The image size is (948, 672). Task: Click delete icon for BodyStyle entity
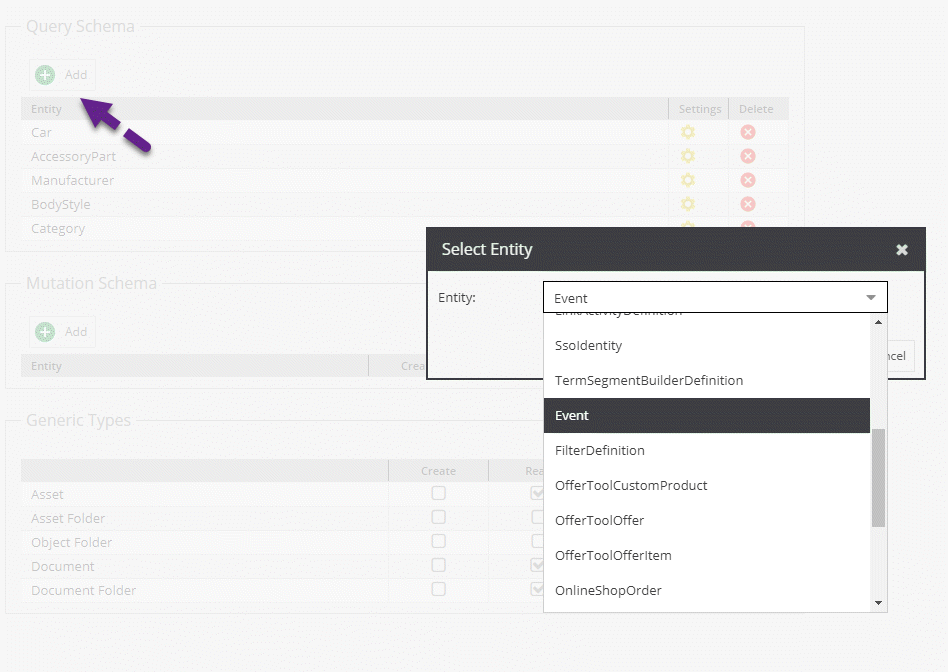point(747,204)
